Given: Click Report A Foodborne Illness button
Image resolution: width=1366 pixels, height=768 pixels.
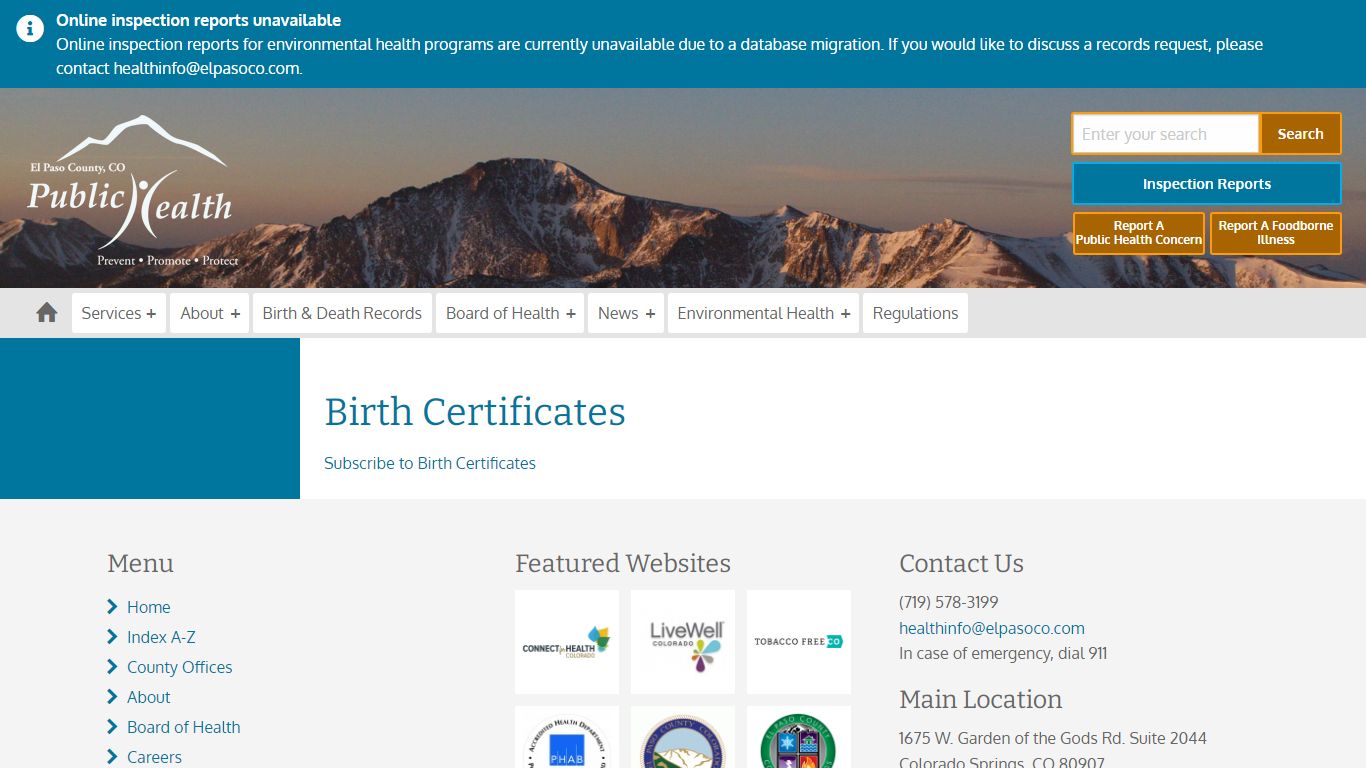Looking at the screenshot, I should (1276, 233).
